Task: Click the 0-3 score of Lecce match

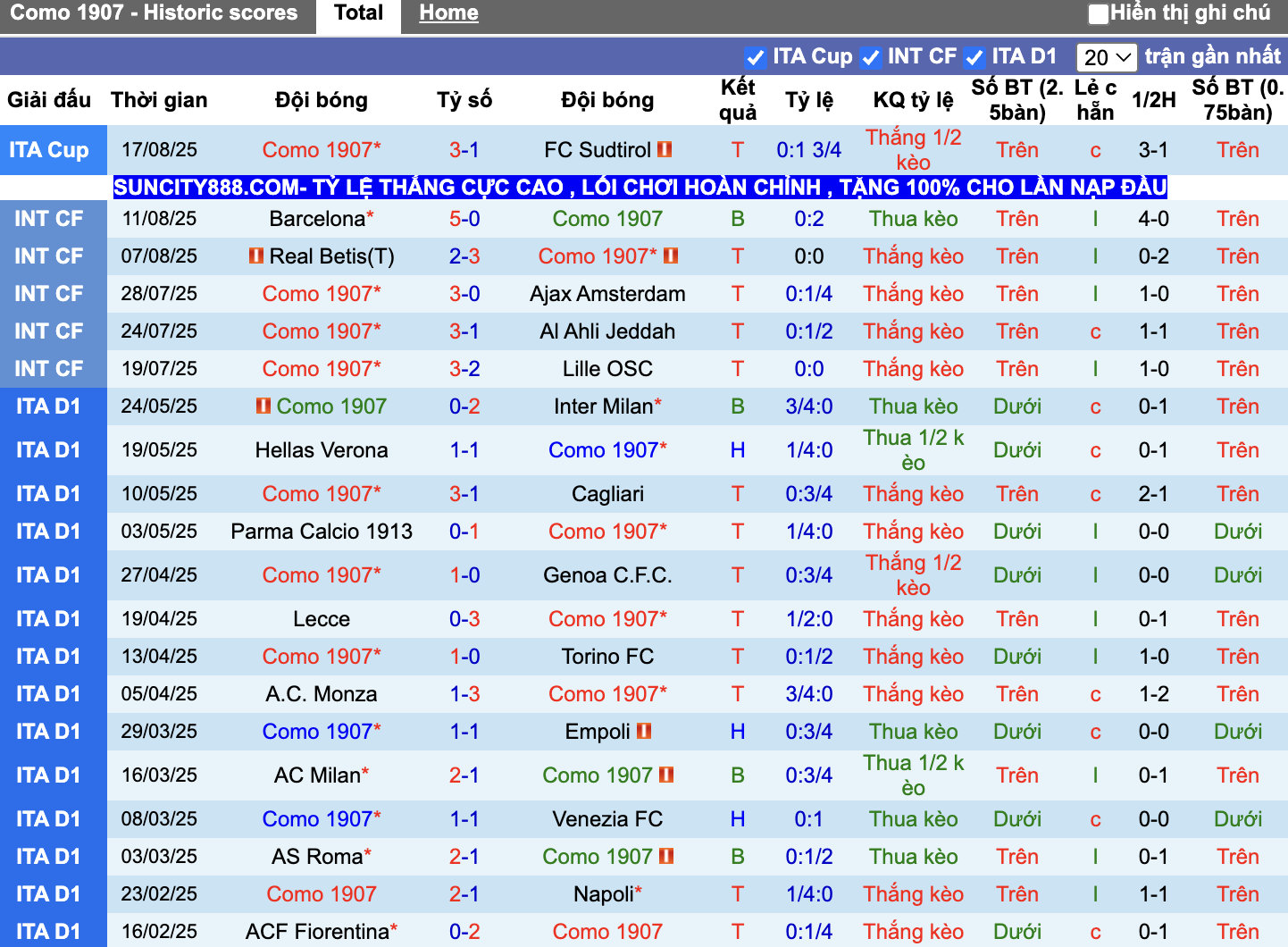Action: [x=464, y=619]
